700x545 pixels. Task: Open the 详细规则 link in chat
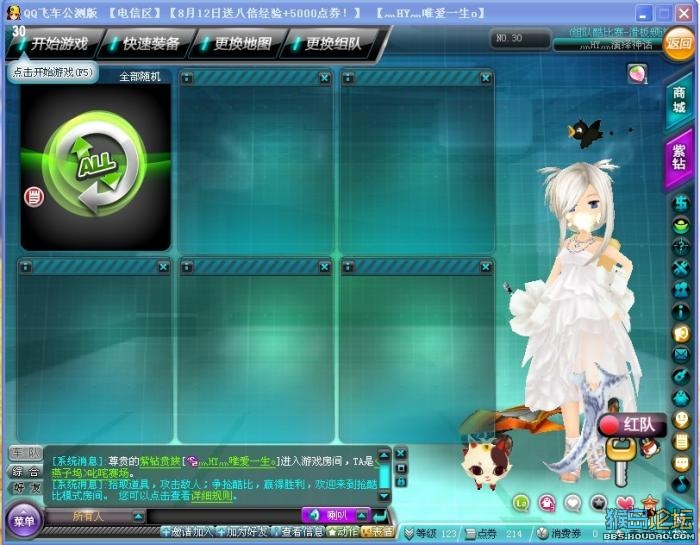pos(212,495)
